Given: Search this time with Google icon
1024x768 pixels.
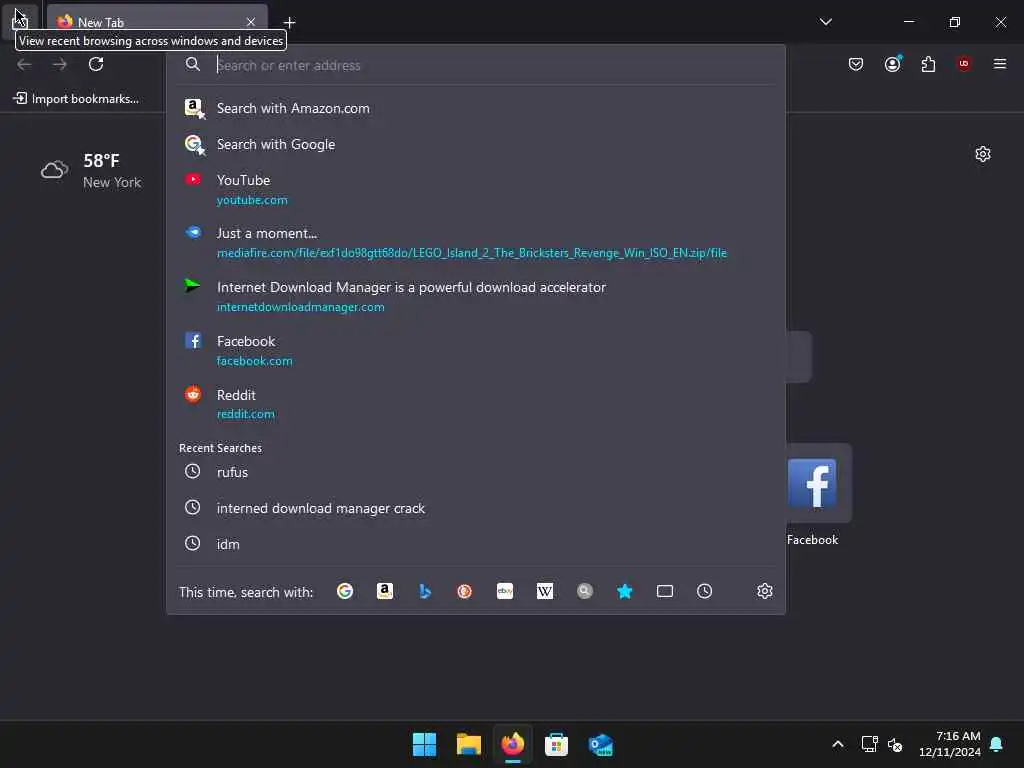Looking at the screenshot, I should [x=345, y=592].
